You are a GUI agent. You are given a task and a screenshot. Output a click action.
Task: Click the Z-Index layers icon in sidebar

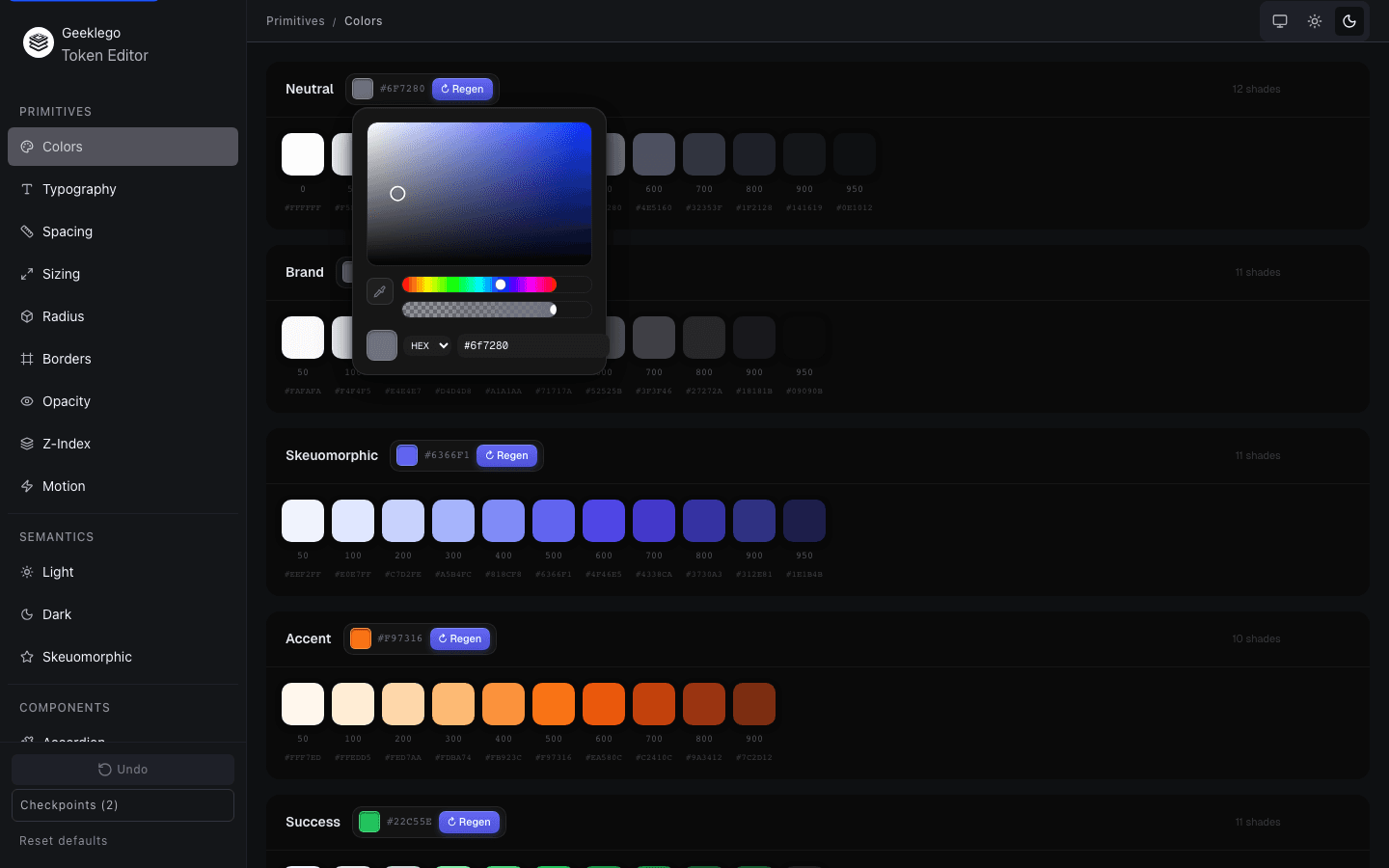point(27,444)
